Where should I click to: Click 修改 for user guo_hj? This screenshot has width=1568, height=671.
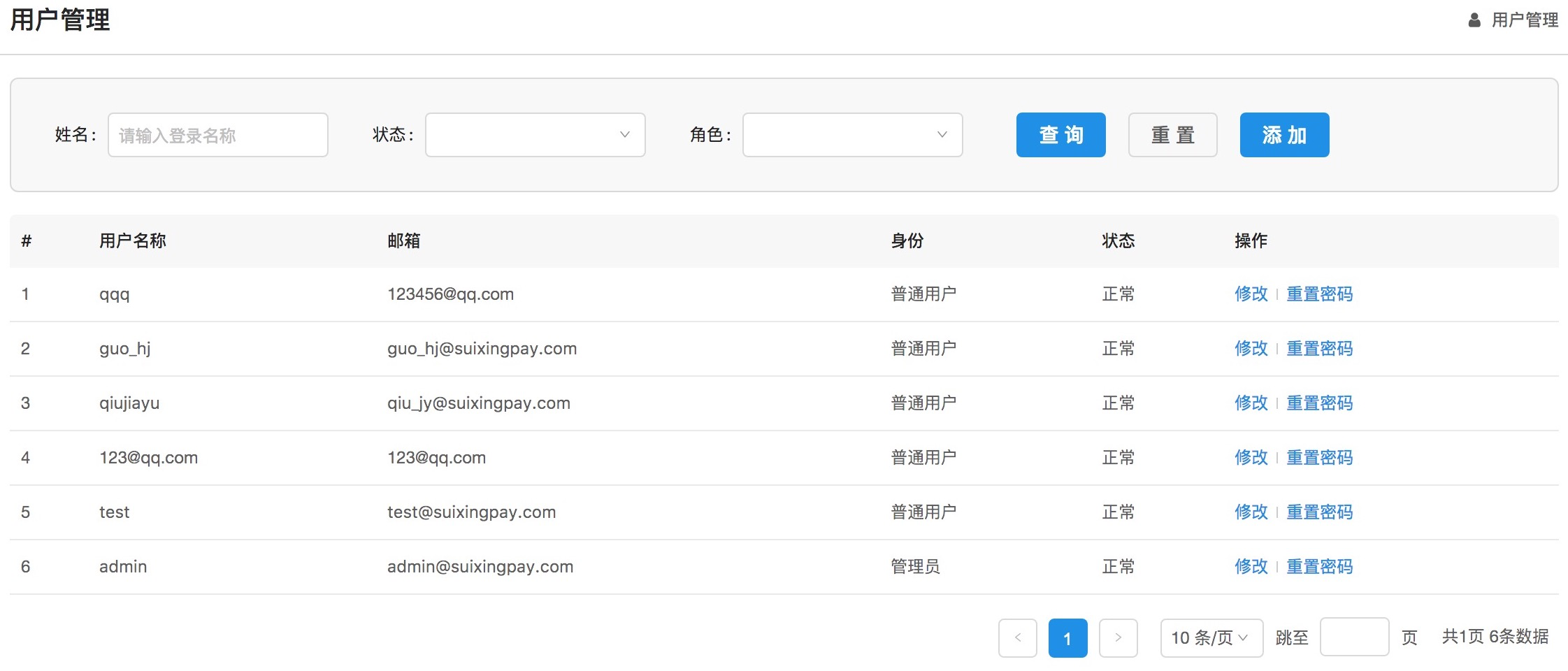(x=1251, y=349)
